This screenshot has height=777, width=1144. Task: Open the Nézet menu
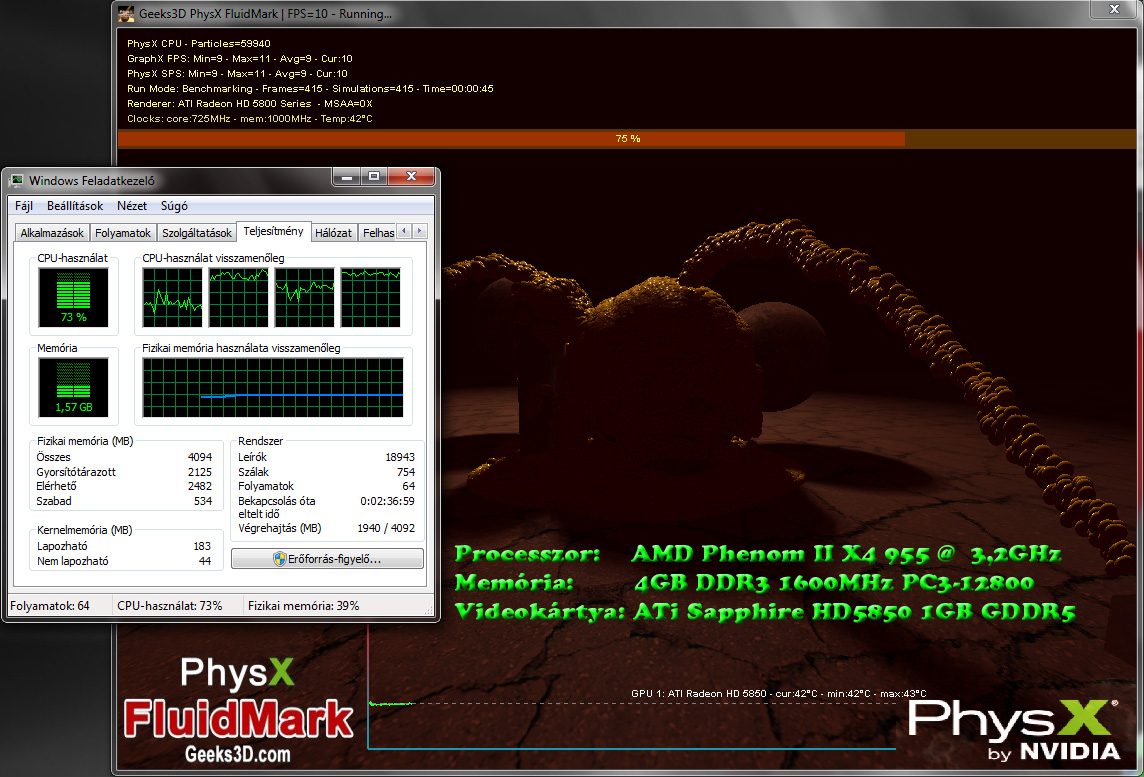(x=131, y=206)
